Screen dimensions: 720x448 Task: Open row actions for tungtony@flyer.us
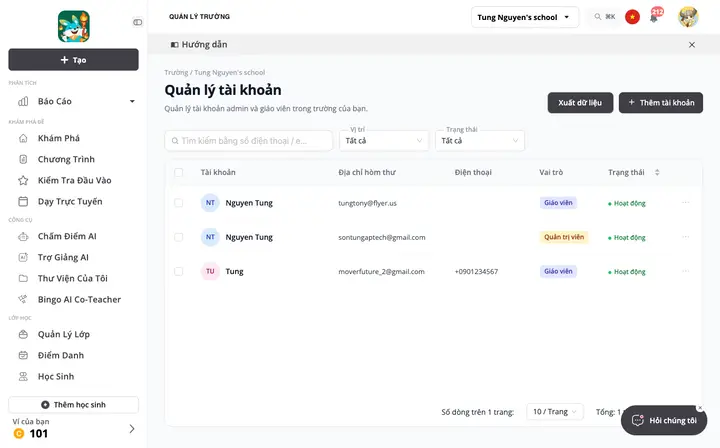(686, 202)
